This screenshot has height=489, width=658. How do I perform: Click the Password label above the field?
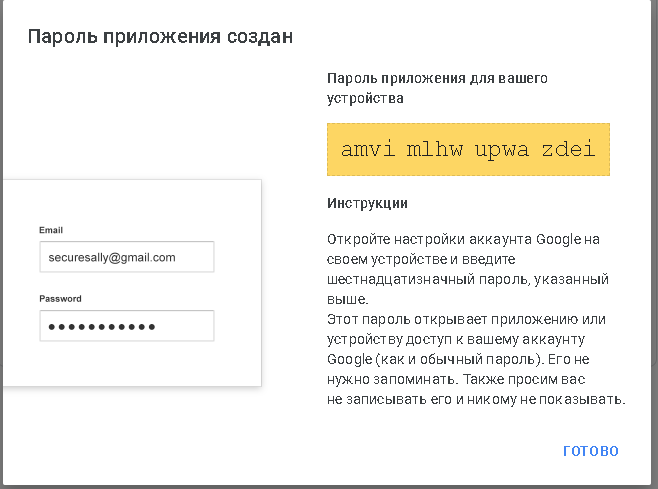(60, 298)
